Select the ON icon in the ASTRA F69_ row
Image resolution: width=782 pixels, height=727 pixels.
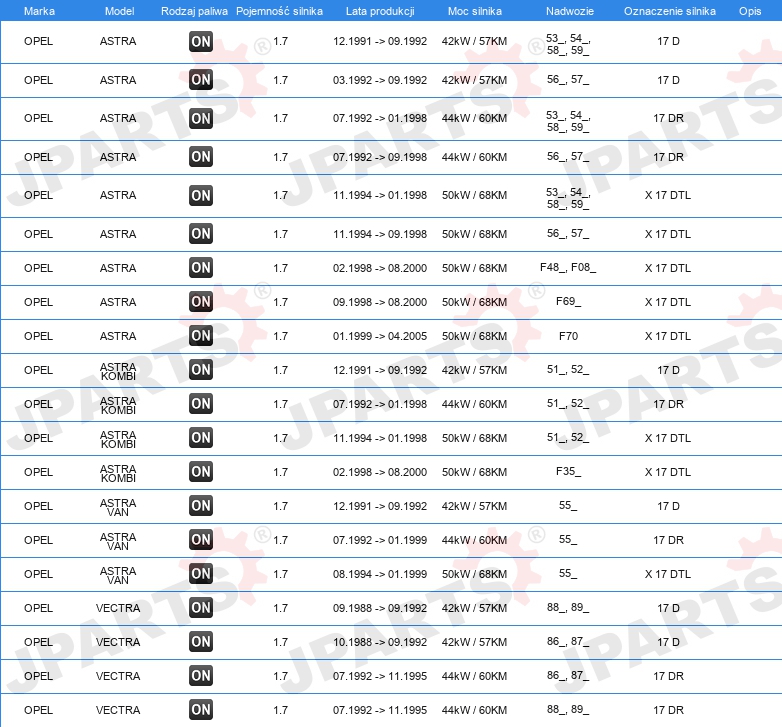click(201, 302)
